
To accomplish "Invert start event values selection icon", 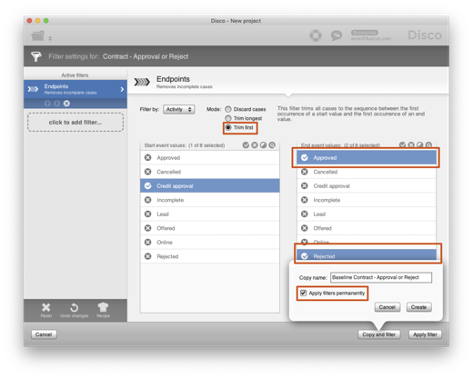I will click(x=263, y=145).
